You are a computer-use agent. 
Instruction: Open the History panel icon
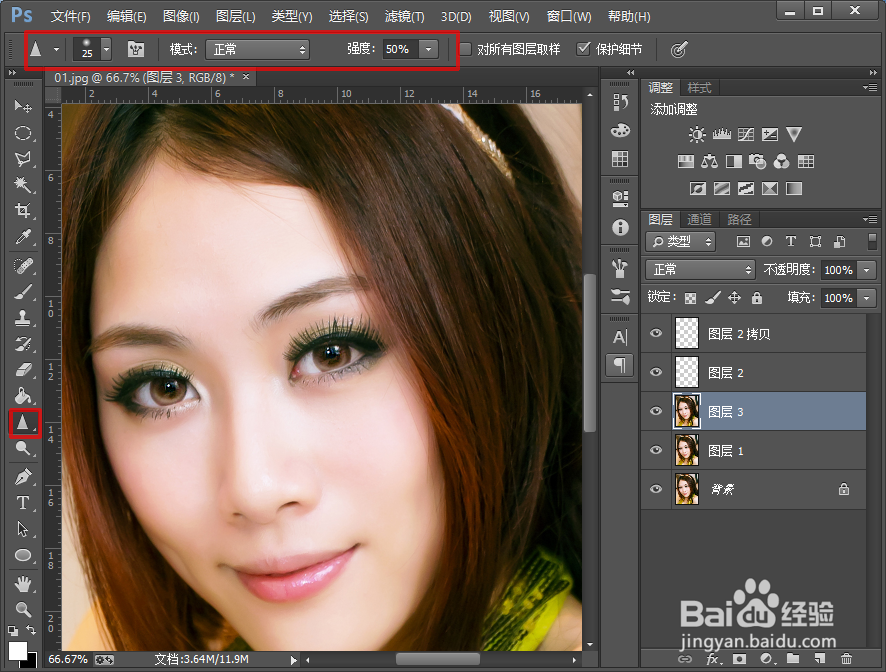620,102
